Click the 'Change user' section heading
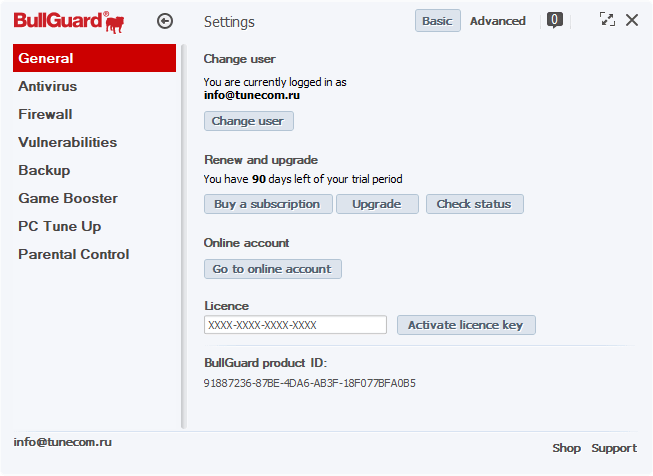This screenshot has height=476, width=653. point(239,59)
